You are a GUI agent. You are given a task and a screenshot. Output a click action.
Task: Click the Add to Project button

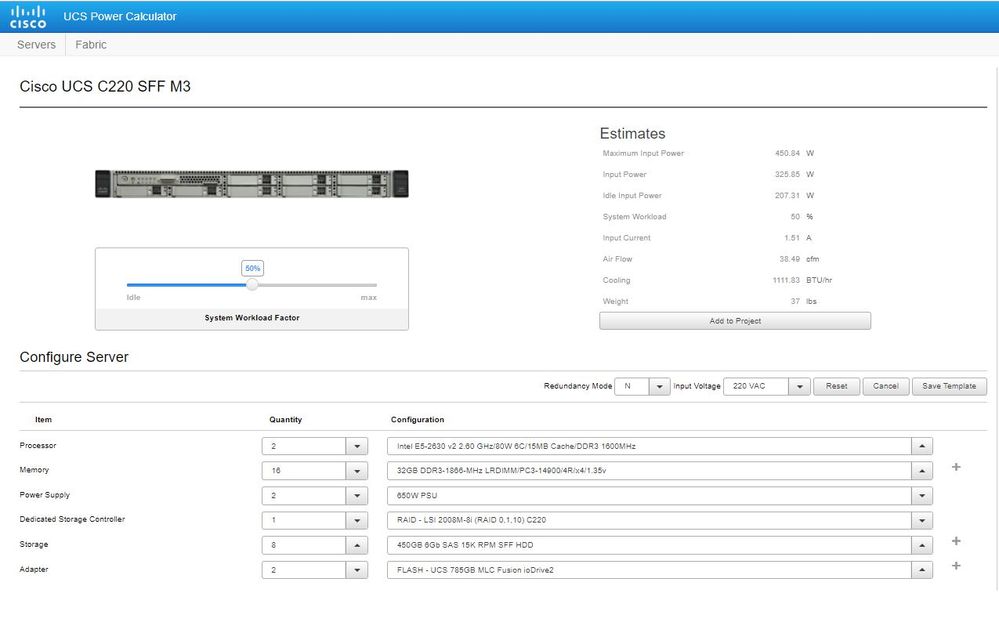point(735,321)
